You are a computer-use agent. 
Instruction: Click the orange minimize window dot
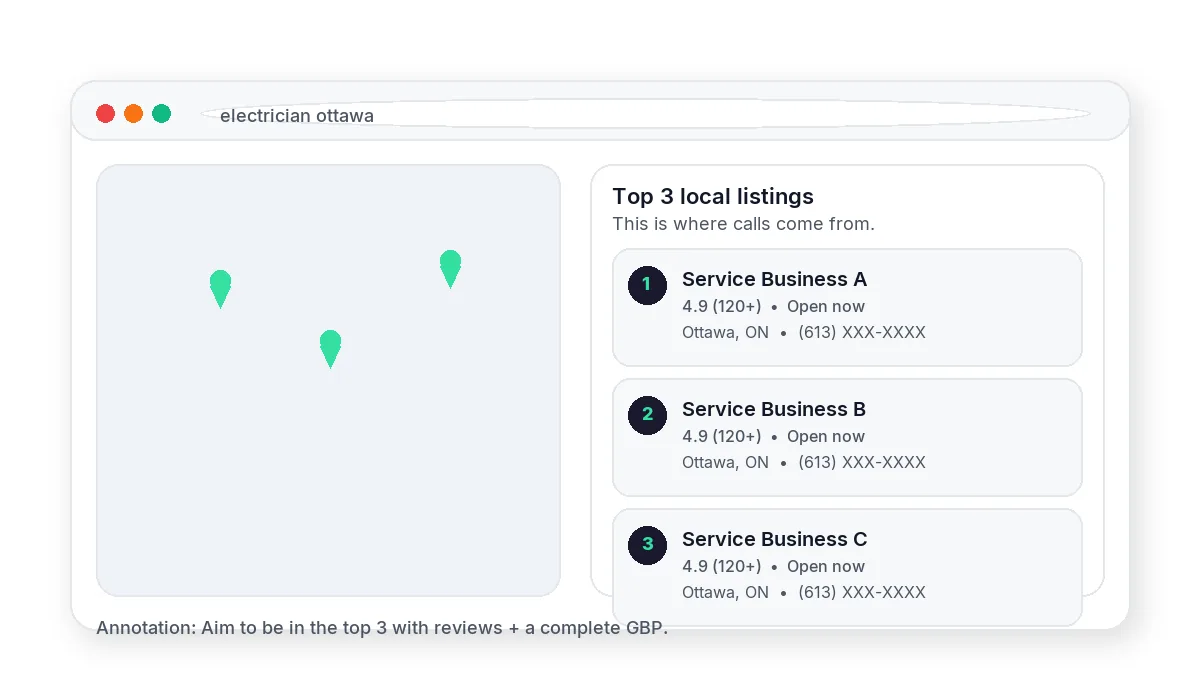point(133,113)
